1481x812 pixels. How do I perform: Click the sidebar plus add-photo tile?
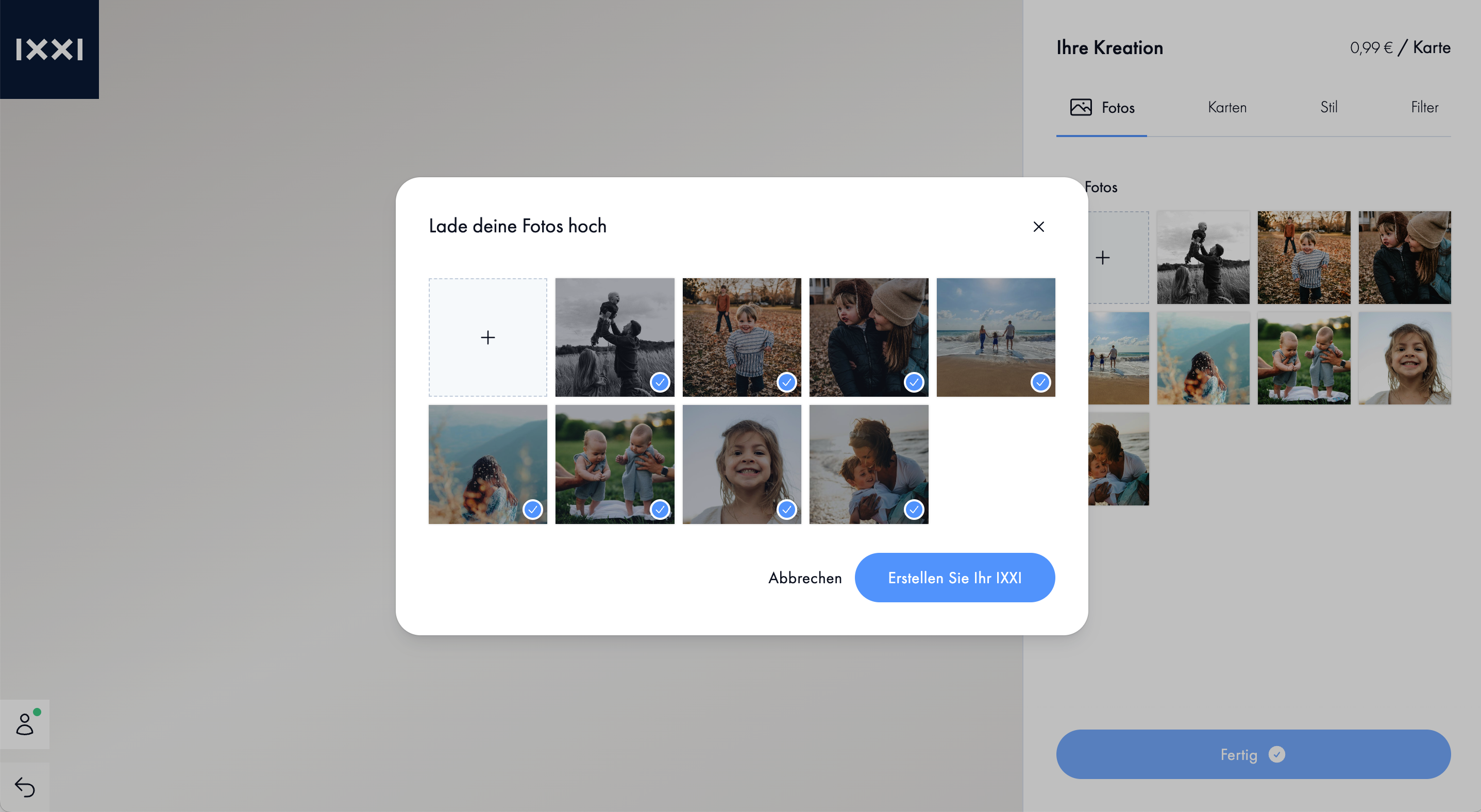pos(1102,258)
